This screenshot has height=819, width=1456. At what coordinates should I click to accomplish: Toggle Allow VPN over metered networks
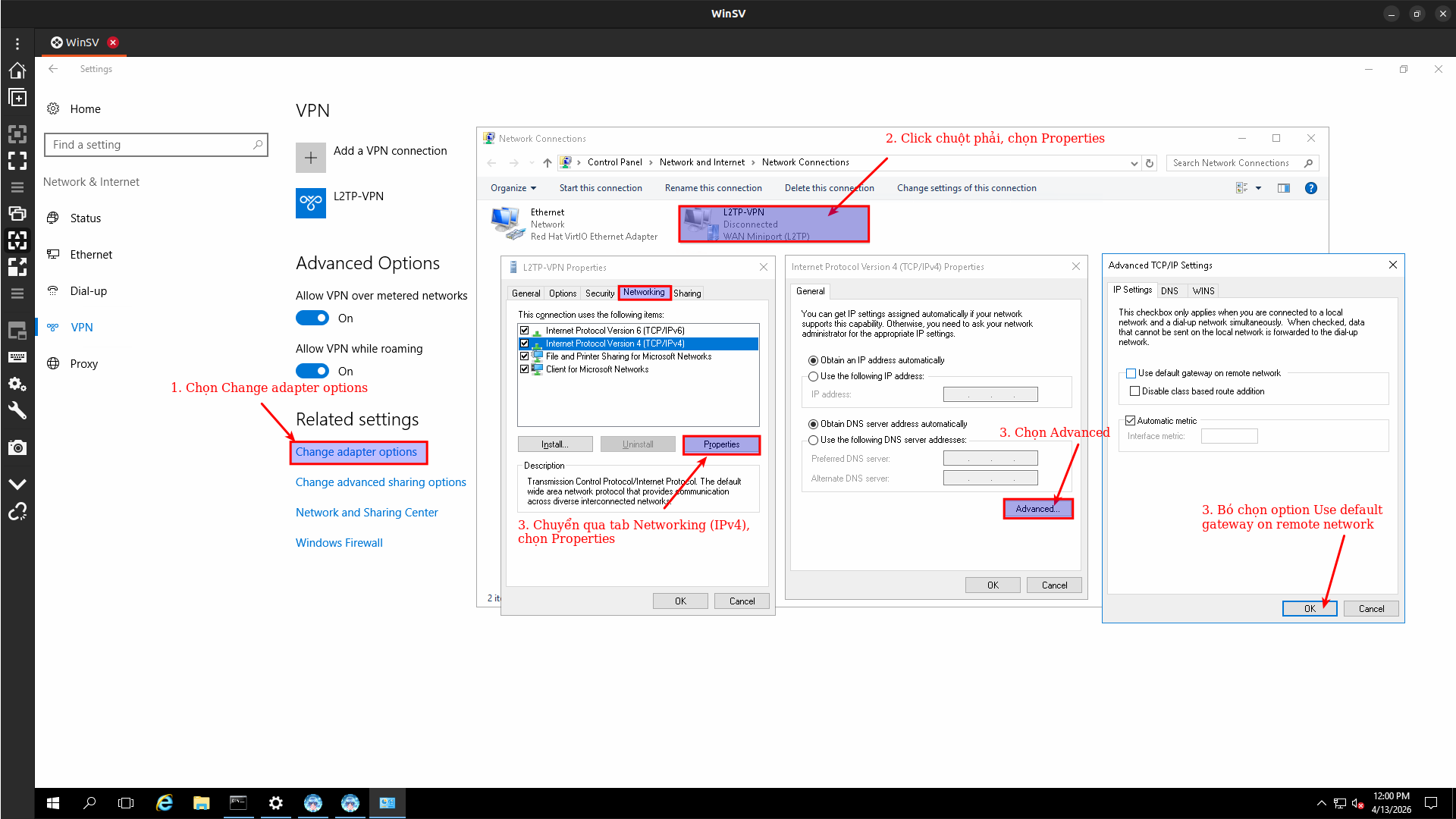(x=312, y=318)
